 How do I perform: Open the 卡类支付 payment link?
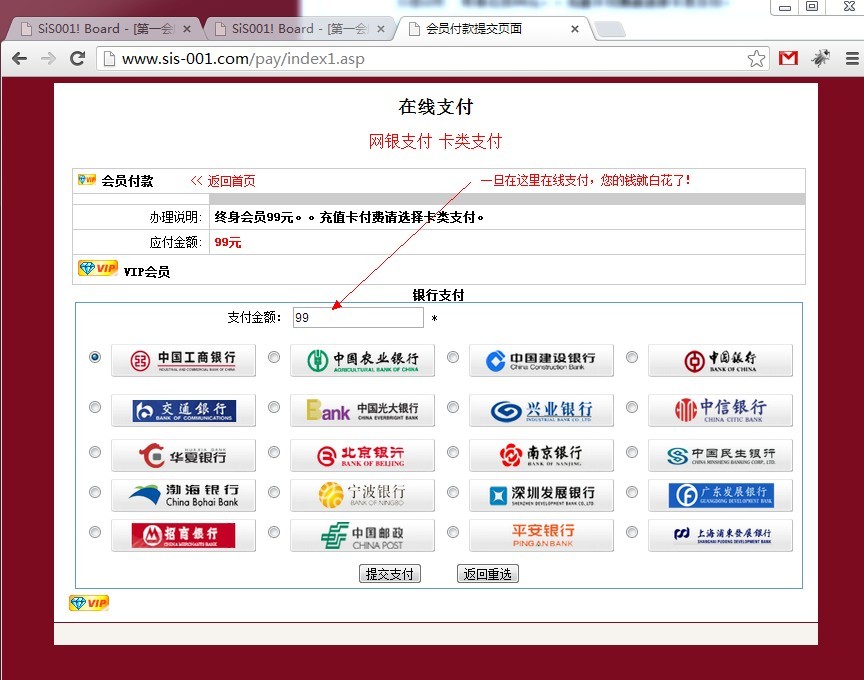coord(470,141)
